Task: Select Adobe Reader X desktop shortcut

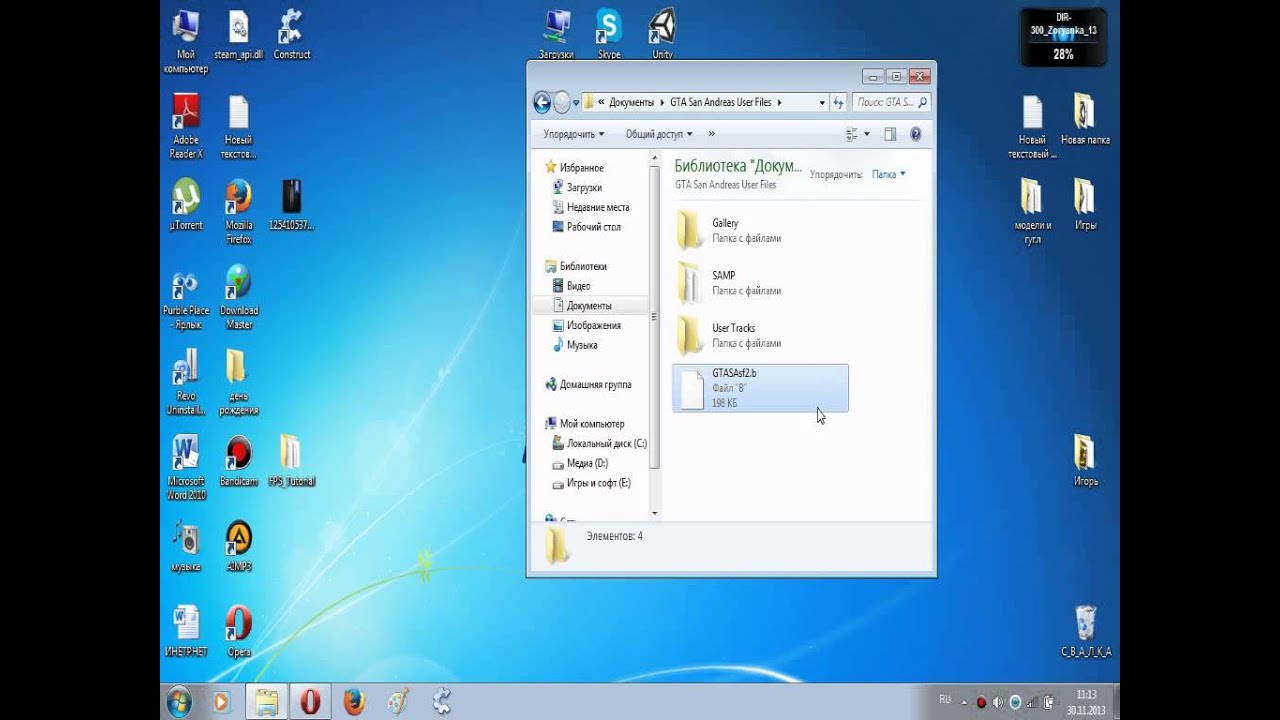Action: point(186,126)
